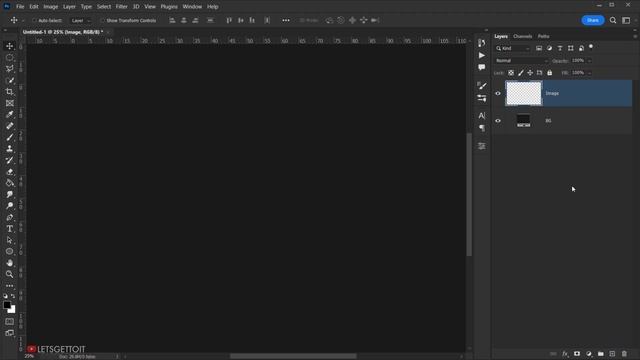Select the Zoom tool
640x360 pixels.
coord(9,274)
